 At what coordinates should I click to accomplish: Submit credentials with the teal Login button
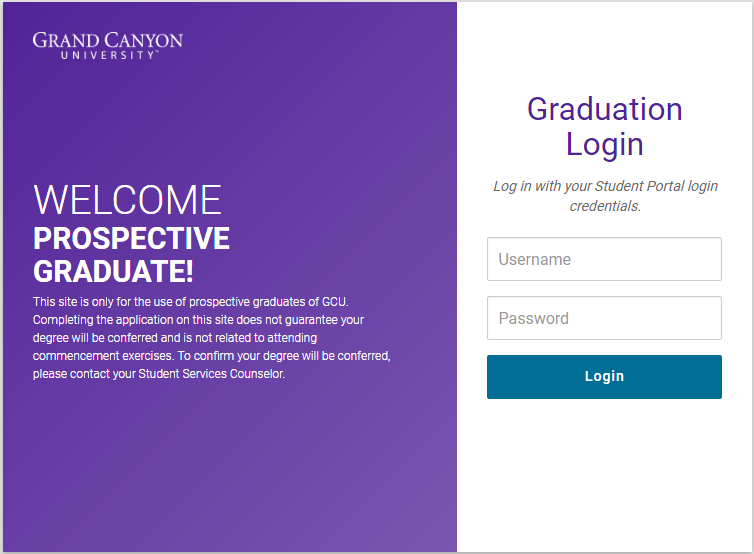[604, 377]
